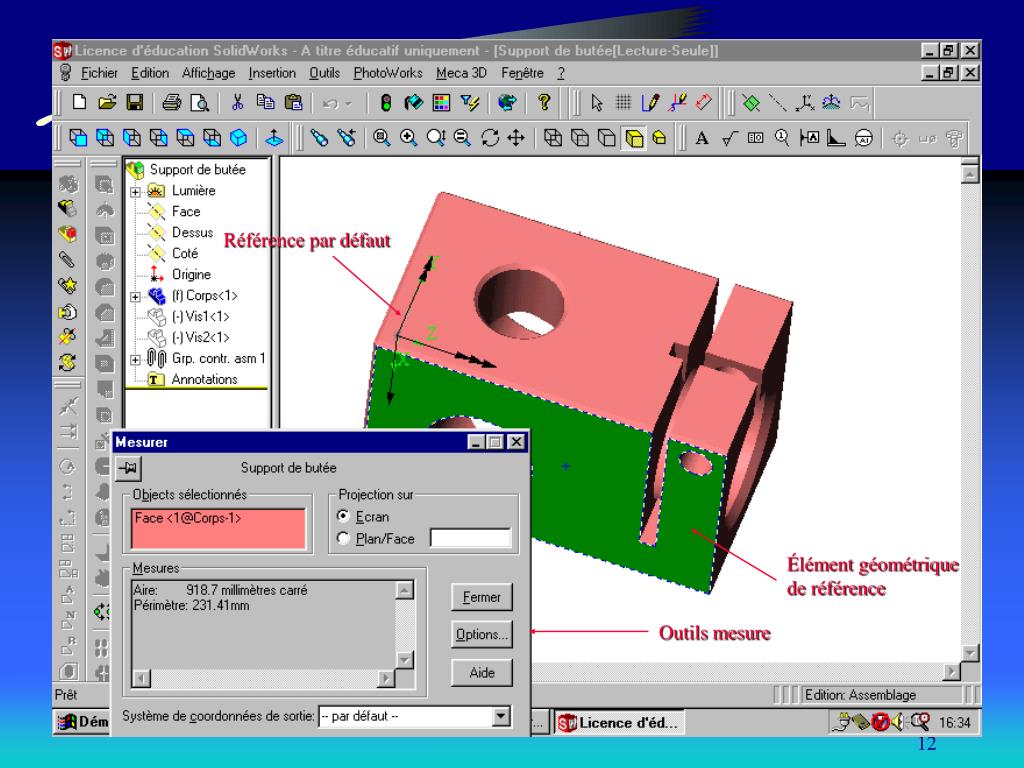The height and width of the screenshot is (768, 1024).
Task: Expand the (f) Corps<1> component node
Action: 135,296
